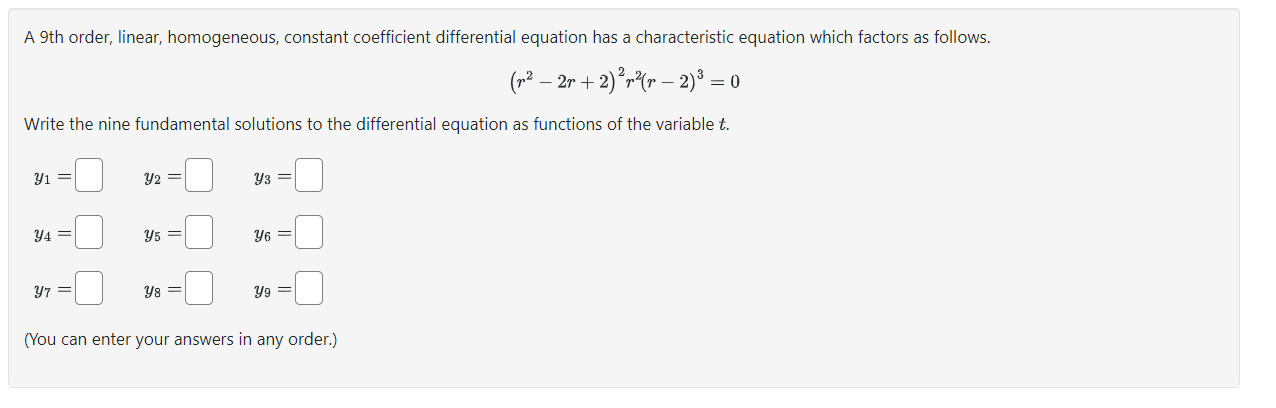This screenshot has width=1276, height=408.
Task: Click the characteristic equation formula
Action: [x=624, y=80]
